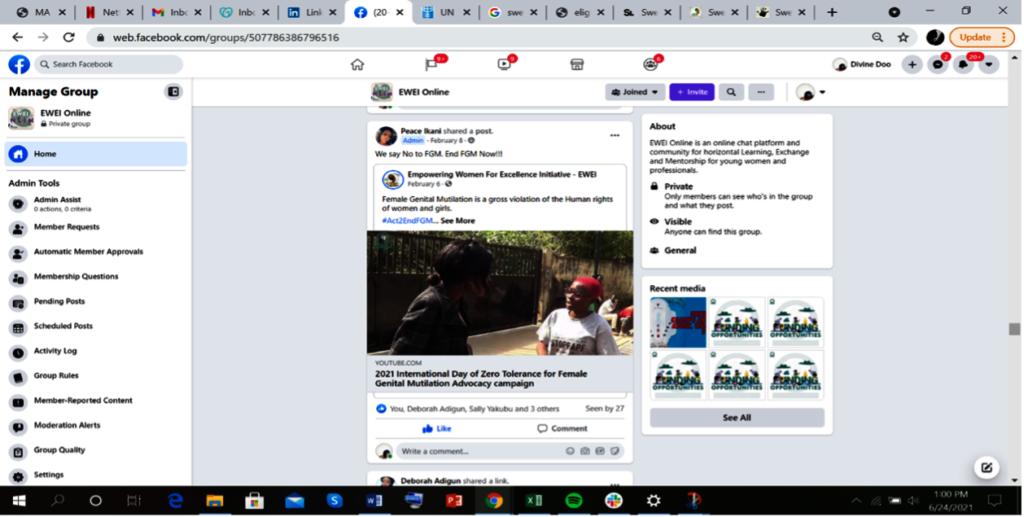Open the Messenger icon
1024x517 pixels.
pos(938,64)
